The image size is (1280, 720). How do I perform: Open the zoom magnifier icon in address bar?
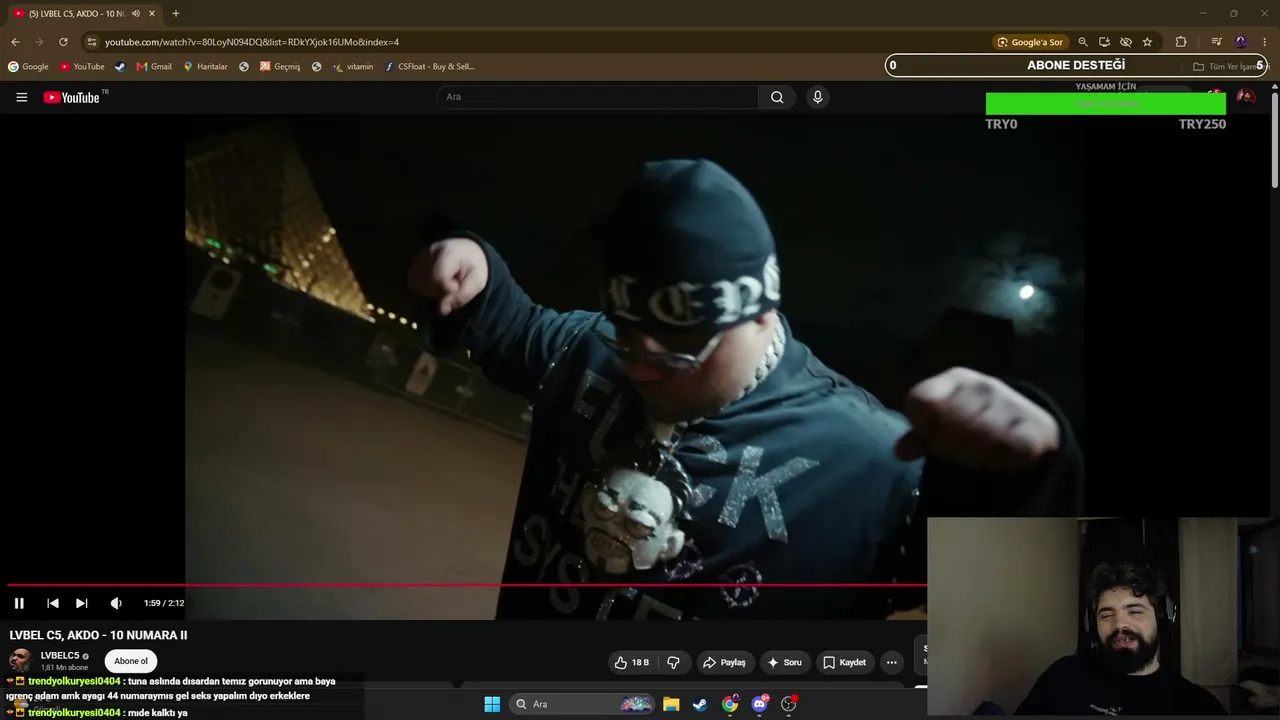[1083, 42]
